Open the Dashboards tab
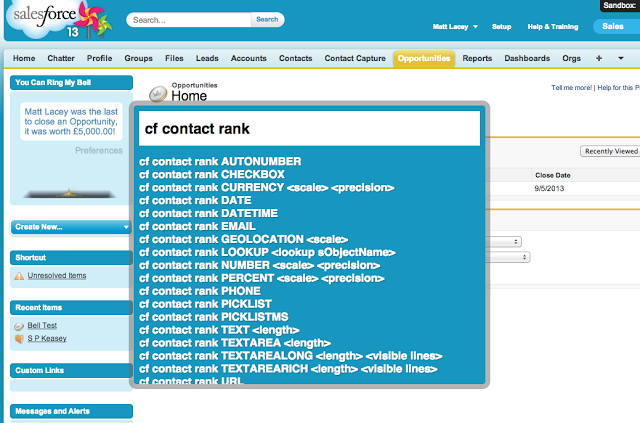The image size is (640, 423). click(x=526, y=59)
